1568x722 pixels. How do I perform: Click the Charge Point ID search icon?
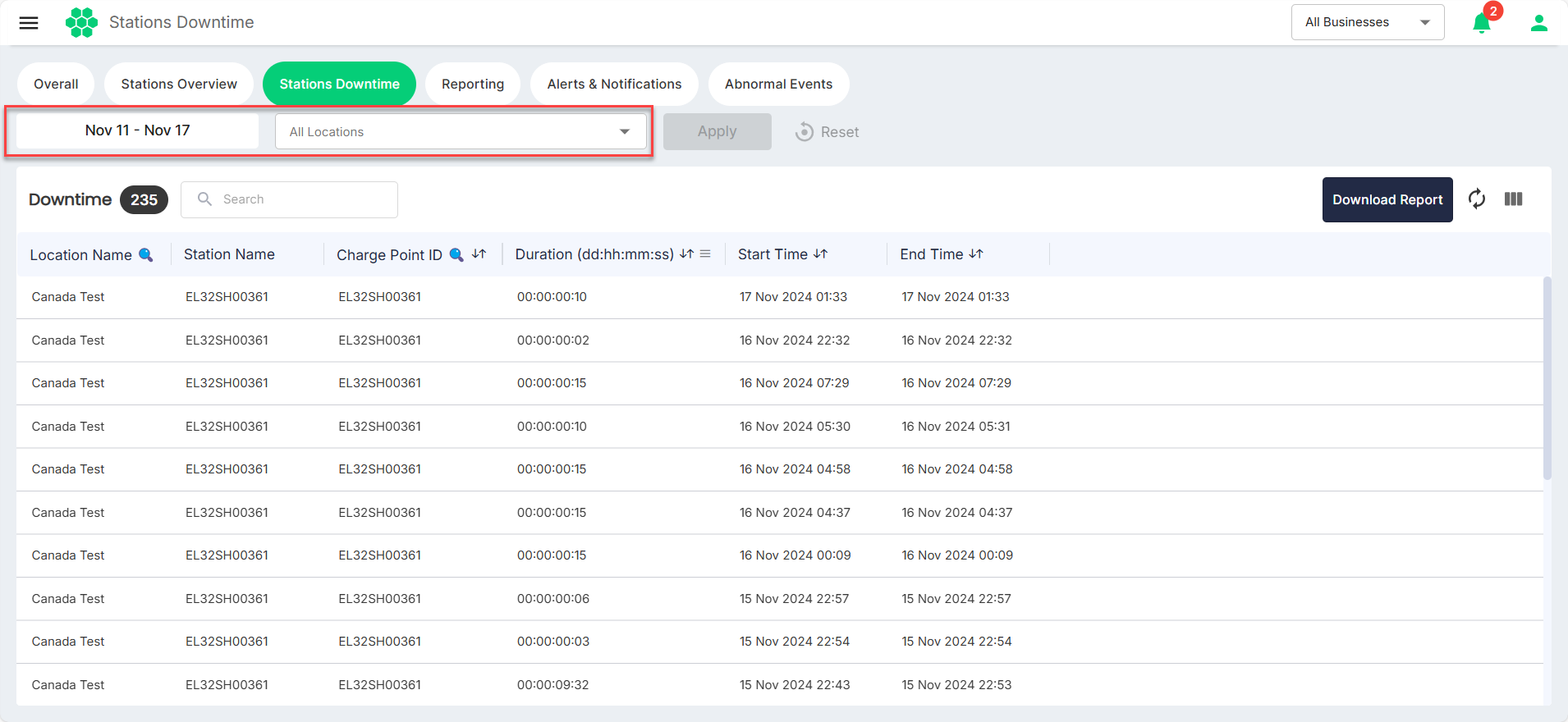coord(457,255)
